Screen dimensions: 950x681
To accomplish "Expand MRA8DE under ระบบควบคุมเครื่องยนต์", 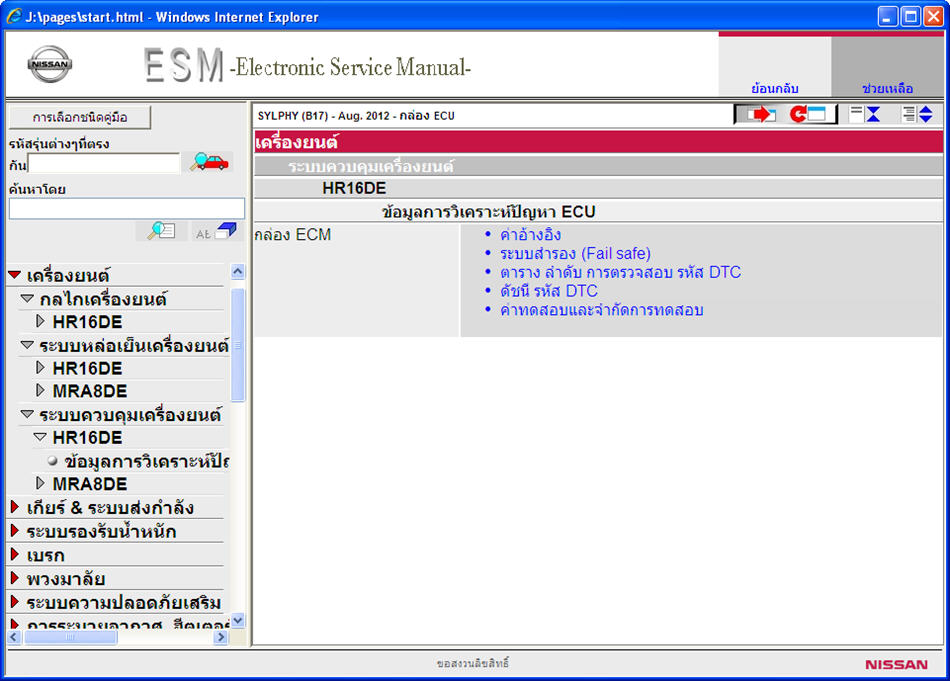I will point(41,483).
